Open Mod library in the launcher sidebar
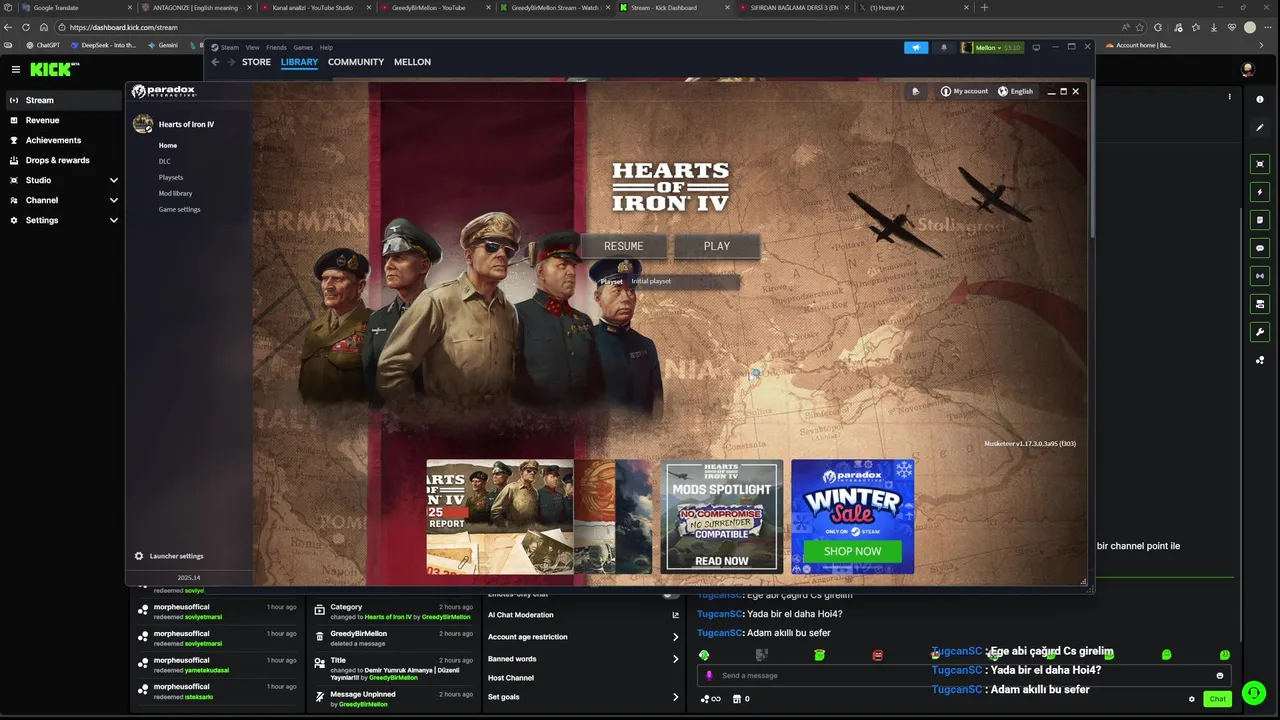This screenshot has width=1280, height=720. click(x=175, y=193)
